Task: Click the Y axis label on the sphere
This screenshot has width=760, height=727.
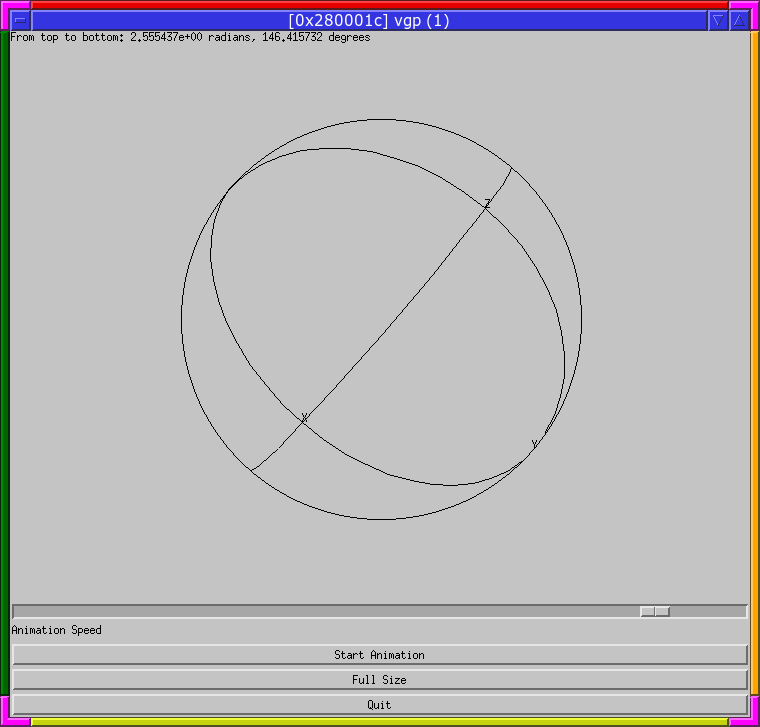Action: coord(534,444)
